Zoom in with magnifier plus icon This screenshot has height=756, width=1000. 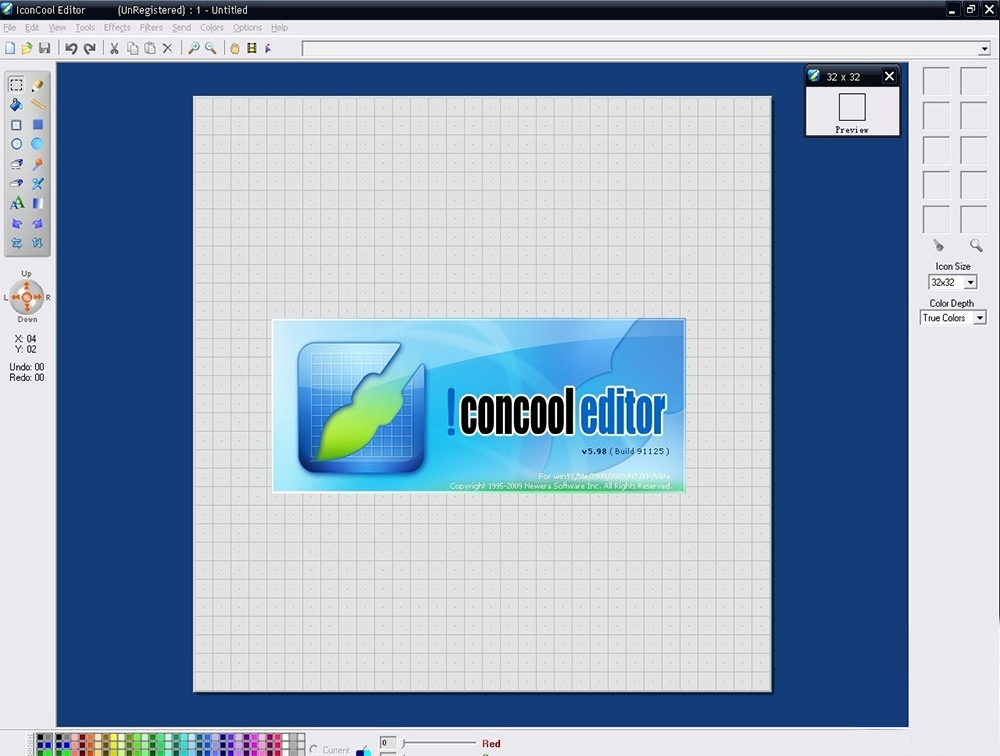click(x=193, y=48)
